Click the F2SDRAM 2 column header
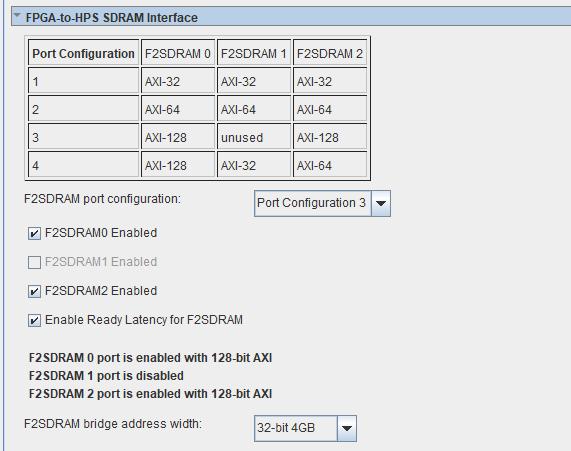 pyautogui.click(x=330, y=54)
